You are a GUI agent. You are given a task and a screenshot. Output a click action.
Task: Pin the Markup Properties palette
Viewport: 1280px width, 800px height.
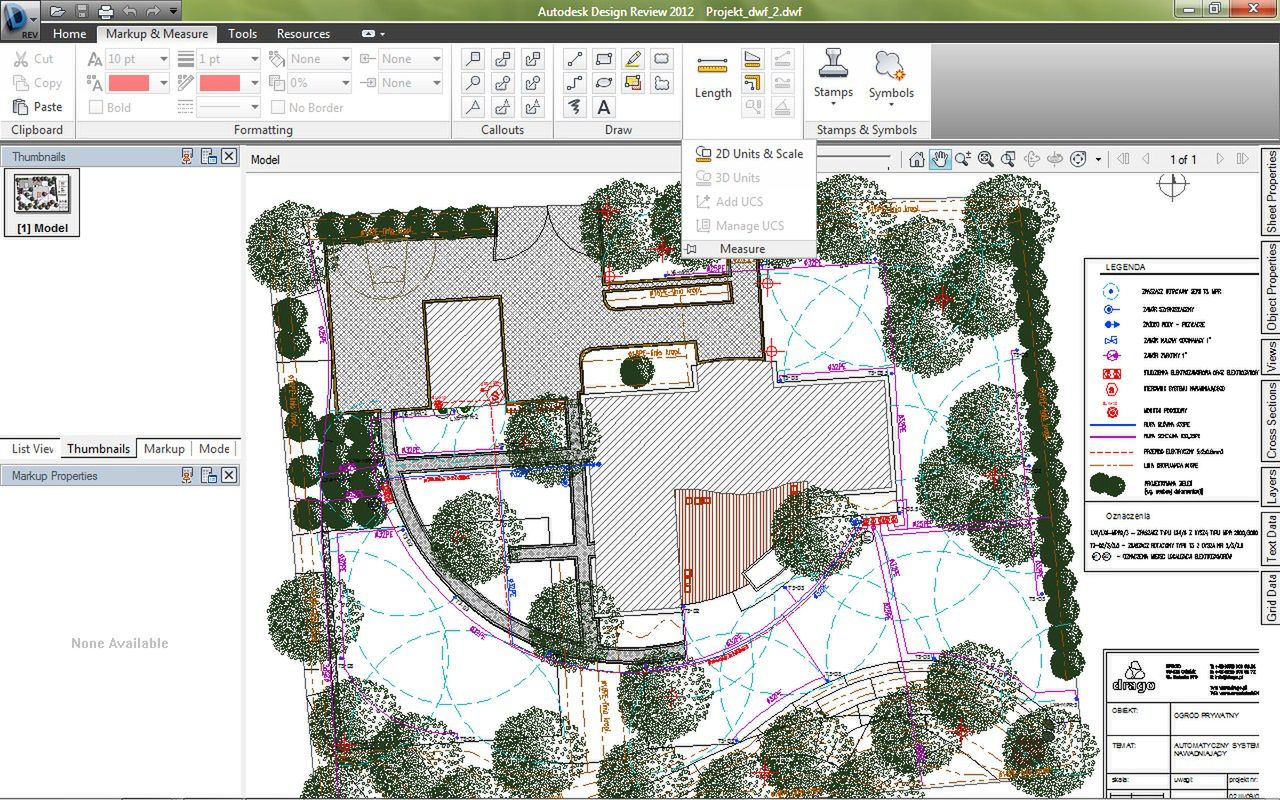coord(187,475)
